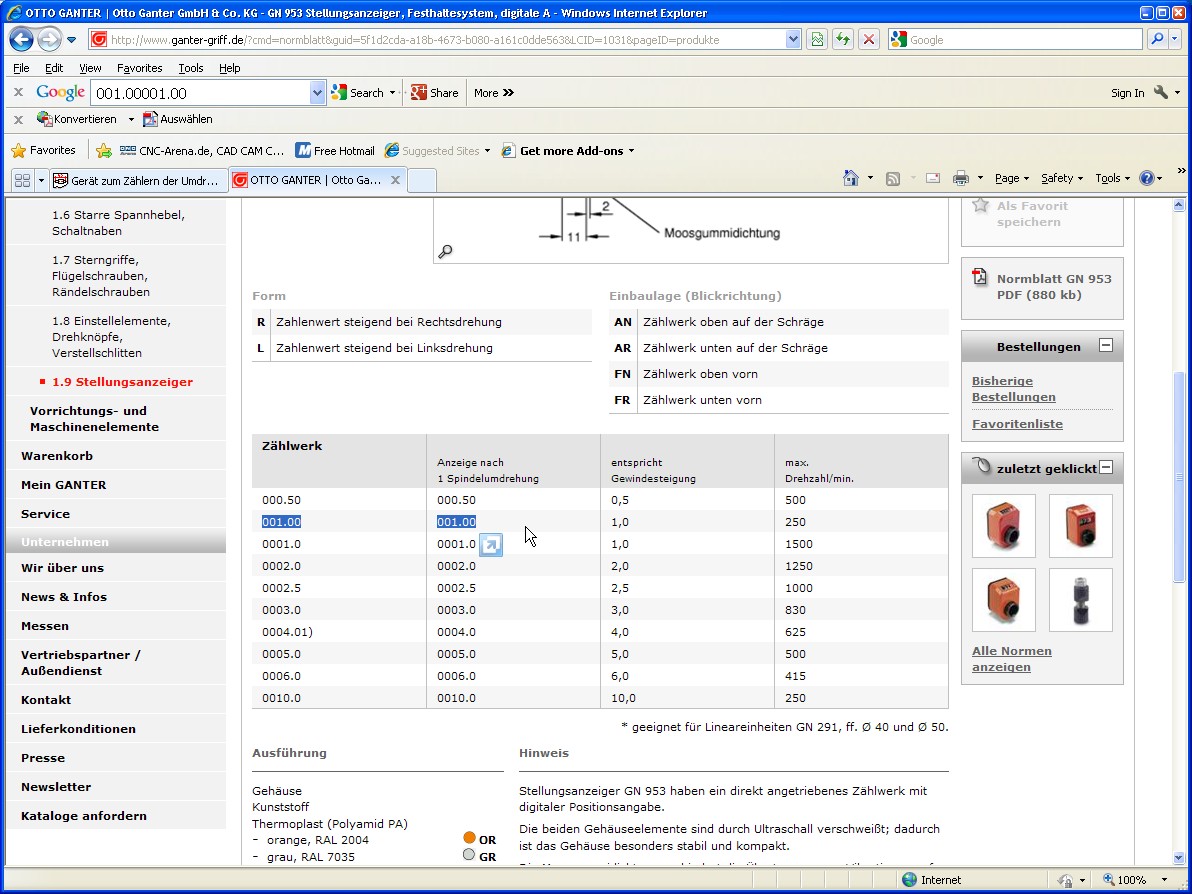Screen dimensions: 1192x894
Task: Collapse the zuletzt geklickt panel
Action: click(1106, 468)
